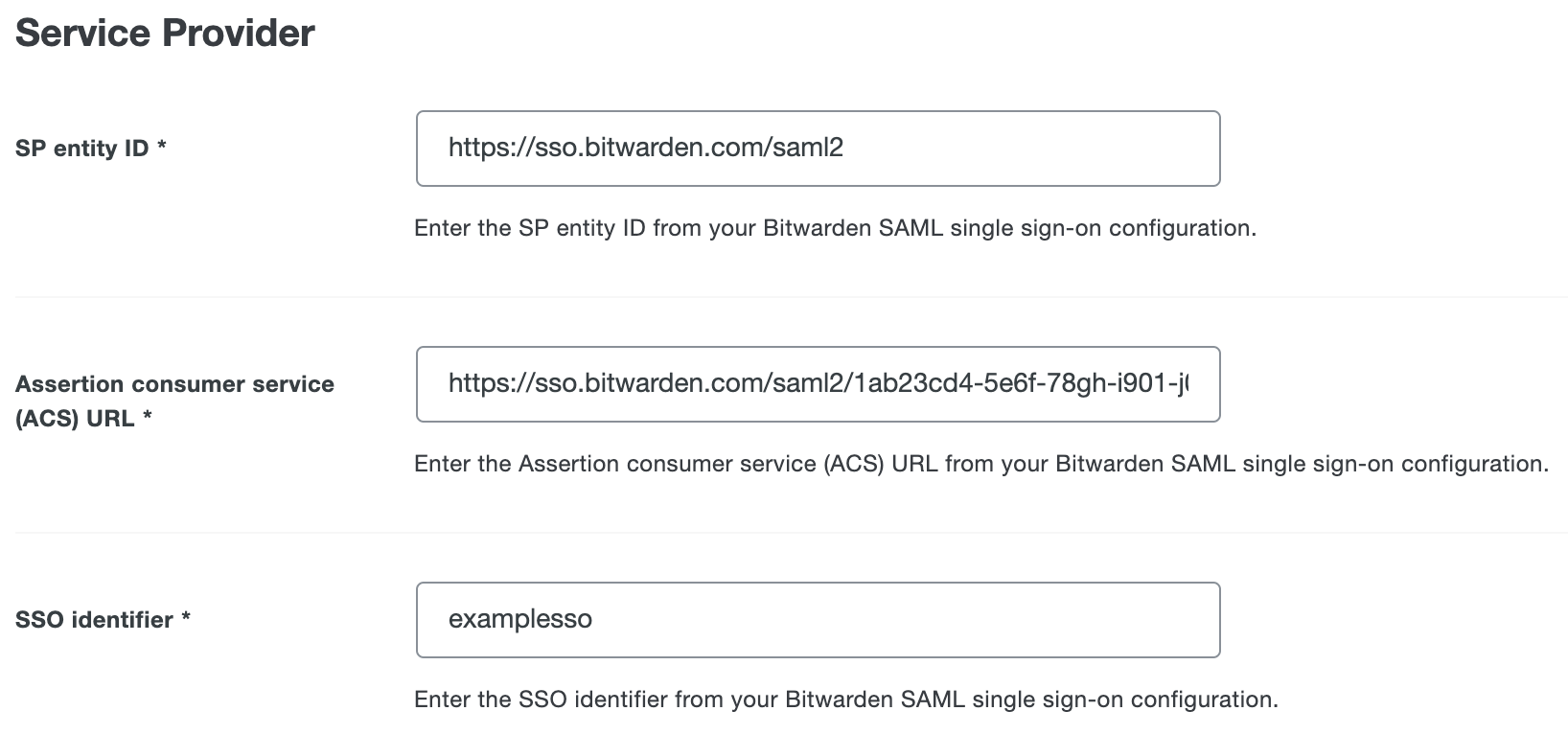Select the text examplesso in its field
The height and width of the screenshot is (734, 1568).
[521, 619]
